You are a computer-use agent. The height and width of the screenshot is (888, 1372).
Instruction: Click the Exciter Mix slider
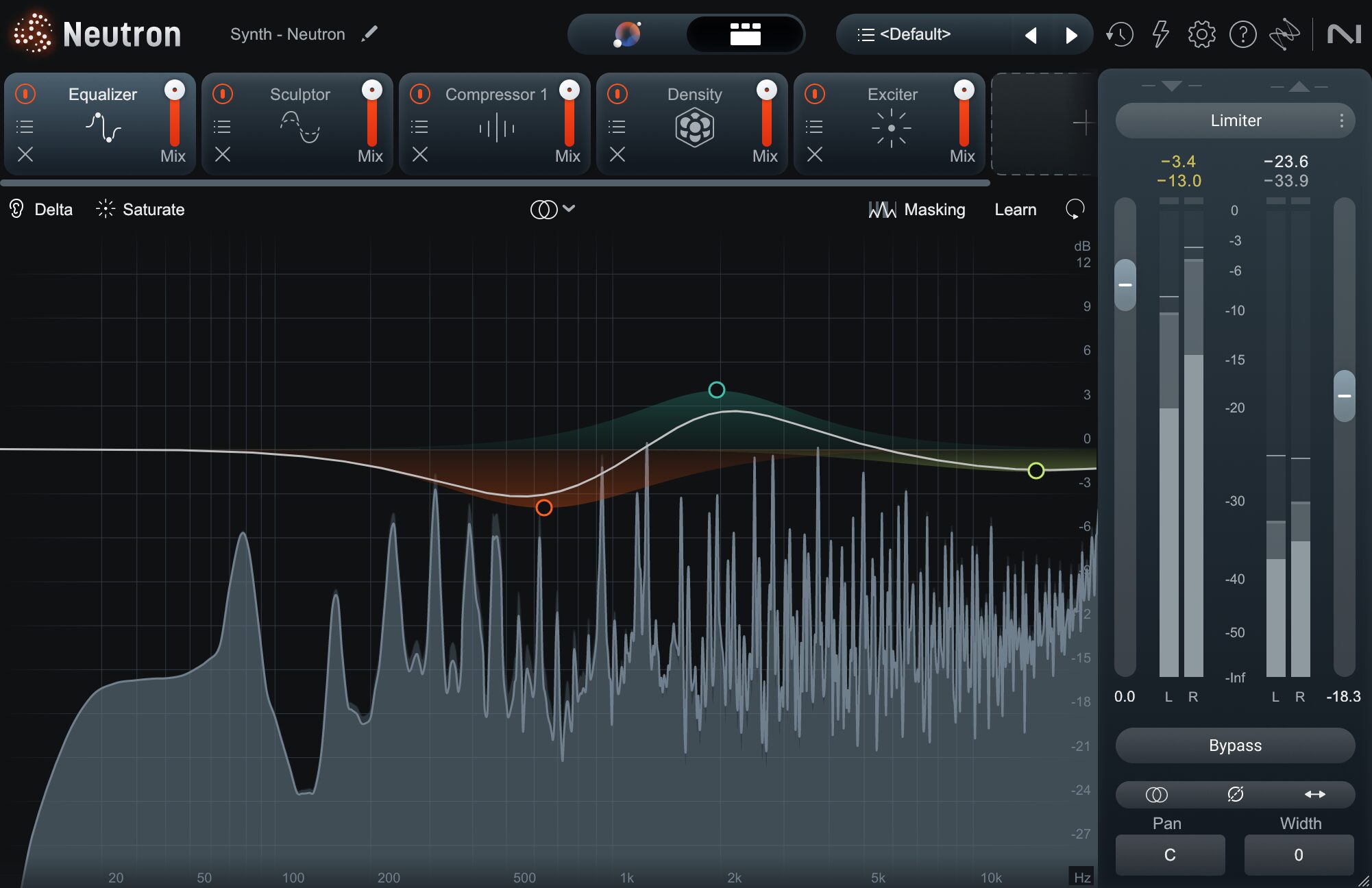click(x=964, y=114)
